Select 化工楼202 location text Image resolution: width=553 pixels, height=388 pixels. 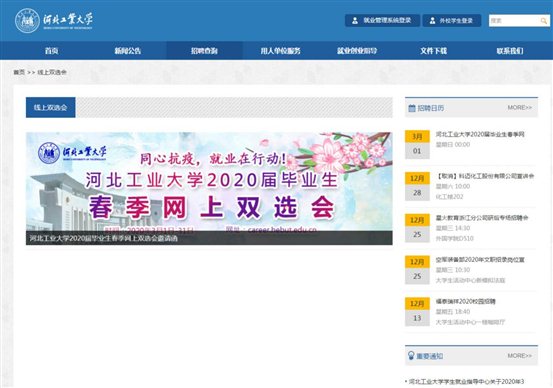tap(449, 197)
